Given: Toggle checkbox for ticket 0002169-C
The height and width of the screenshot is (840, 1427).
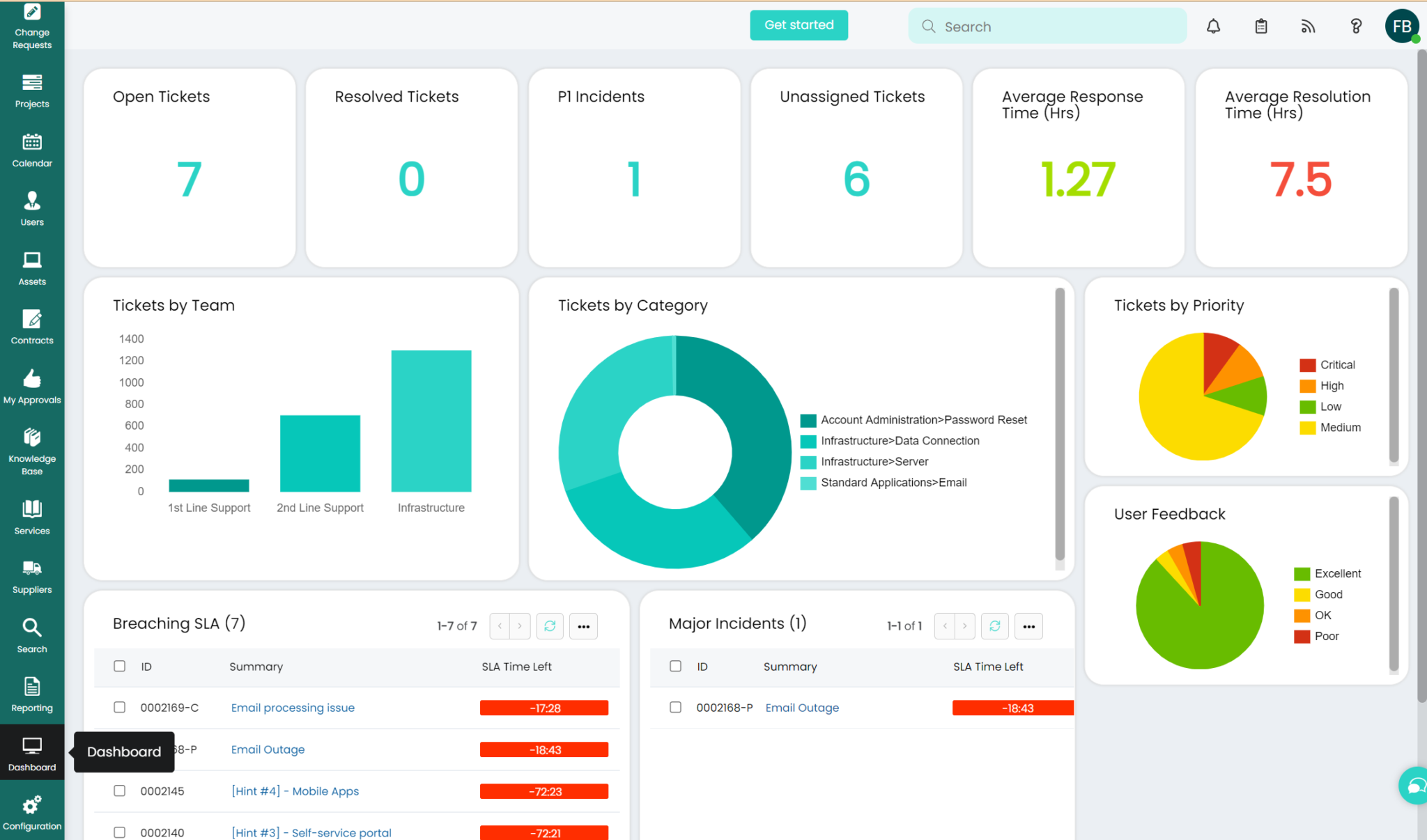Looking at the screenshot, I should coord(119,707).
